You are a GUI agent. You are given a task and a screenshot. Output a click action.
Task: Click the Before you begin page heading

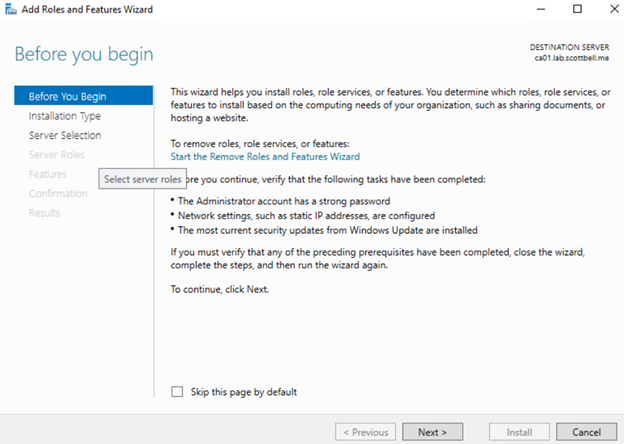84,53
